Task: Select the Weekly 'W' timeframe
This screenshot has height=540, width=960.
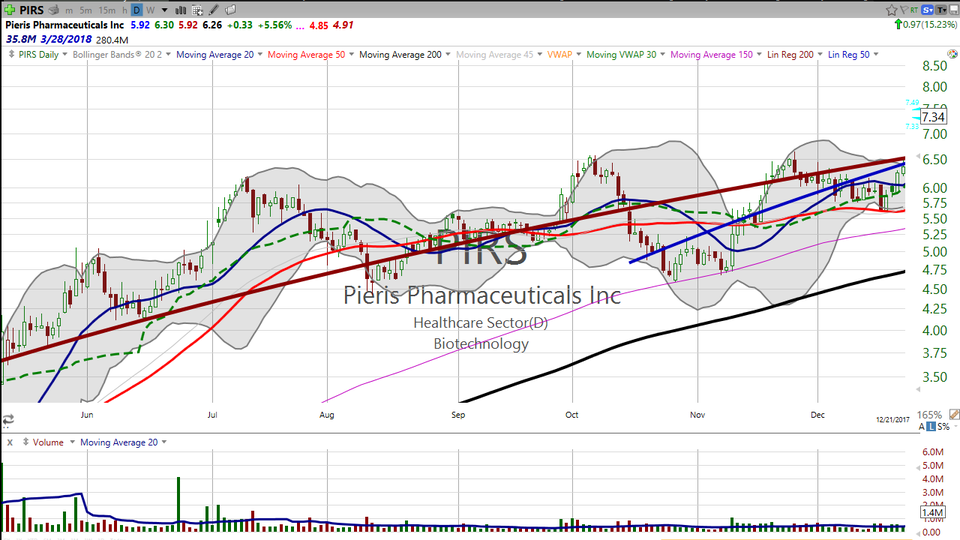Action: 151,10
